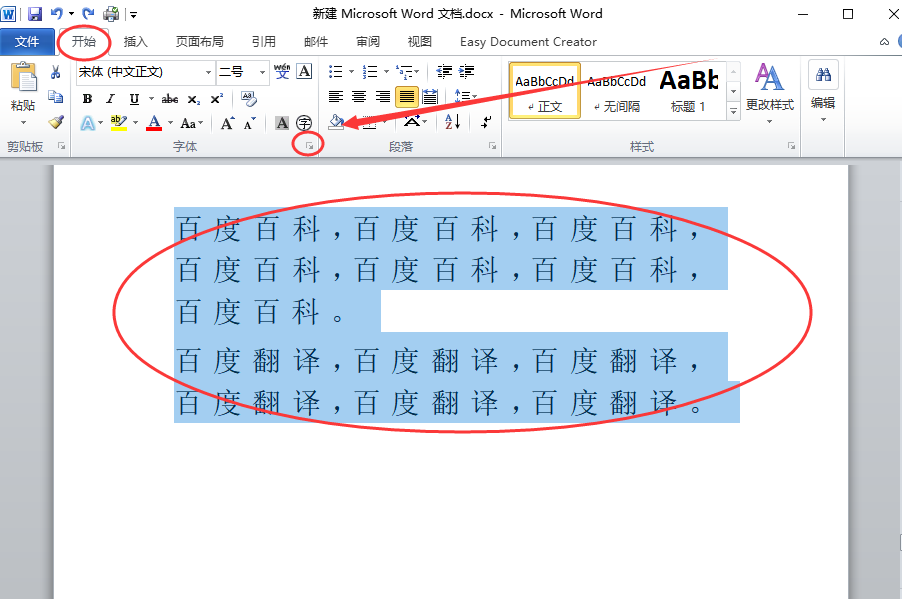902x599 pixels.
Task: Open enclosed characters (circled 字) tool
Action: [x=304, y=123]
